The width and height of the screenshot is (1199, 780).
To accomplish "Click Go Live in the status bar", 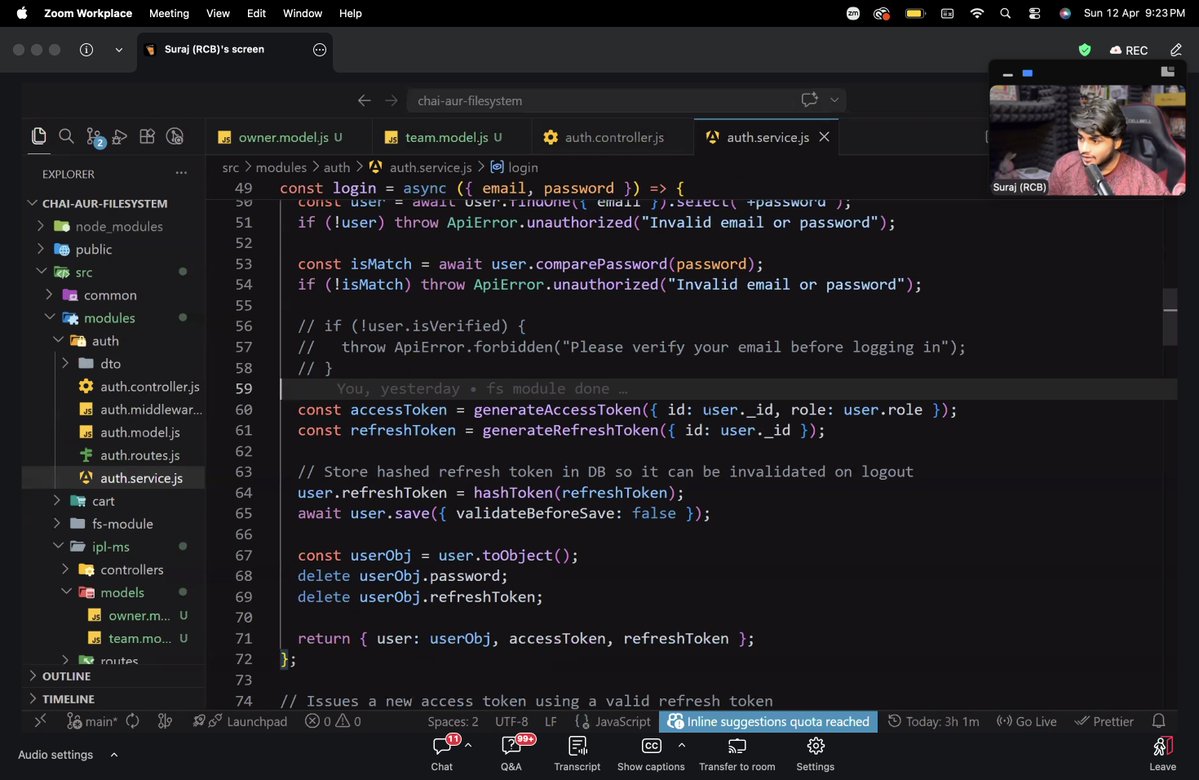I will tap(1026, 721).
